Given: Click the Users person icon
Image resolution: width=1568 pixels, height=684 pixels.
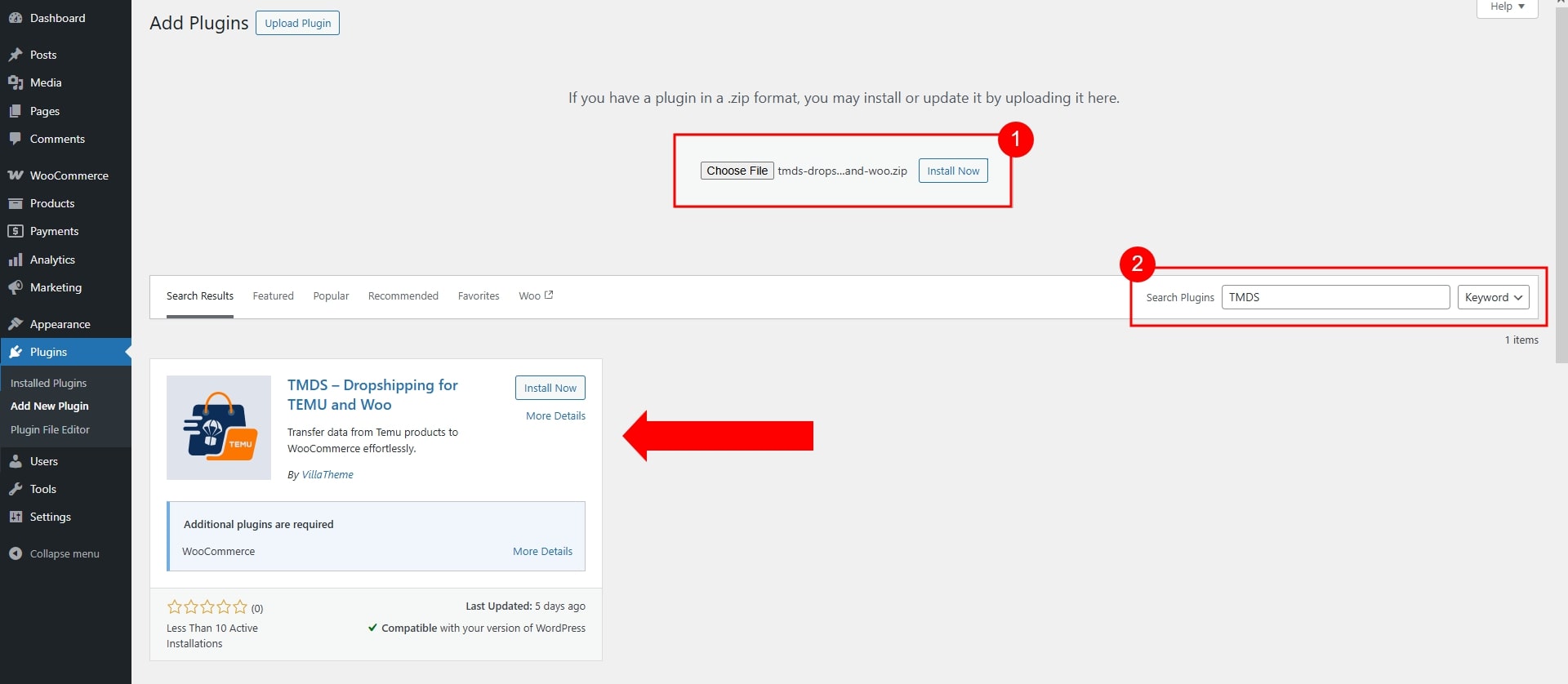Looking at the screenshot, I should [16, 461].
